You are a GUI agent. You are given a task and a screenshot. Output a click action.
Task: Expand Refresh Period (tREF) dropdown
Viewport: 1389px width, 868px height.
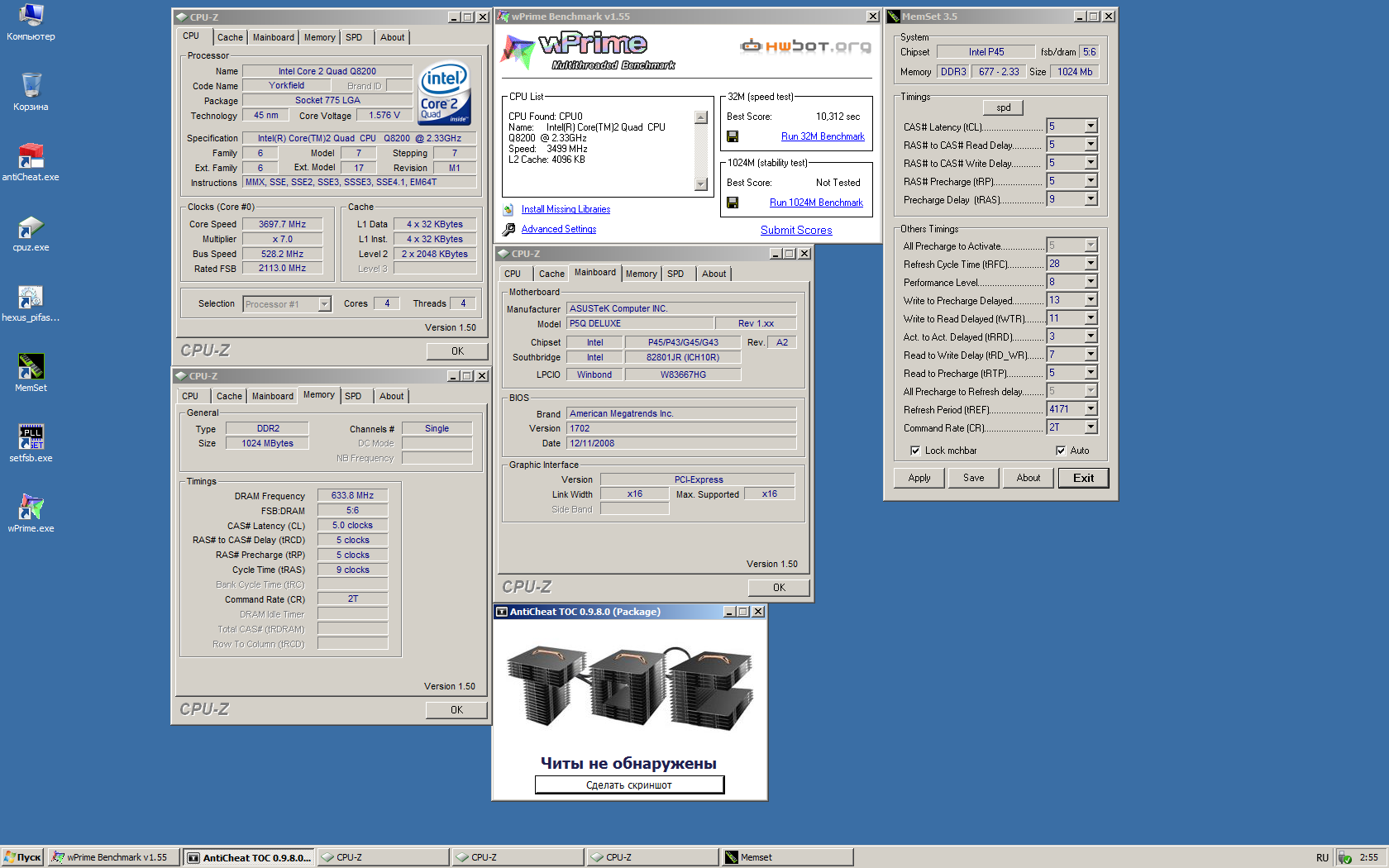pos(1091,409)
